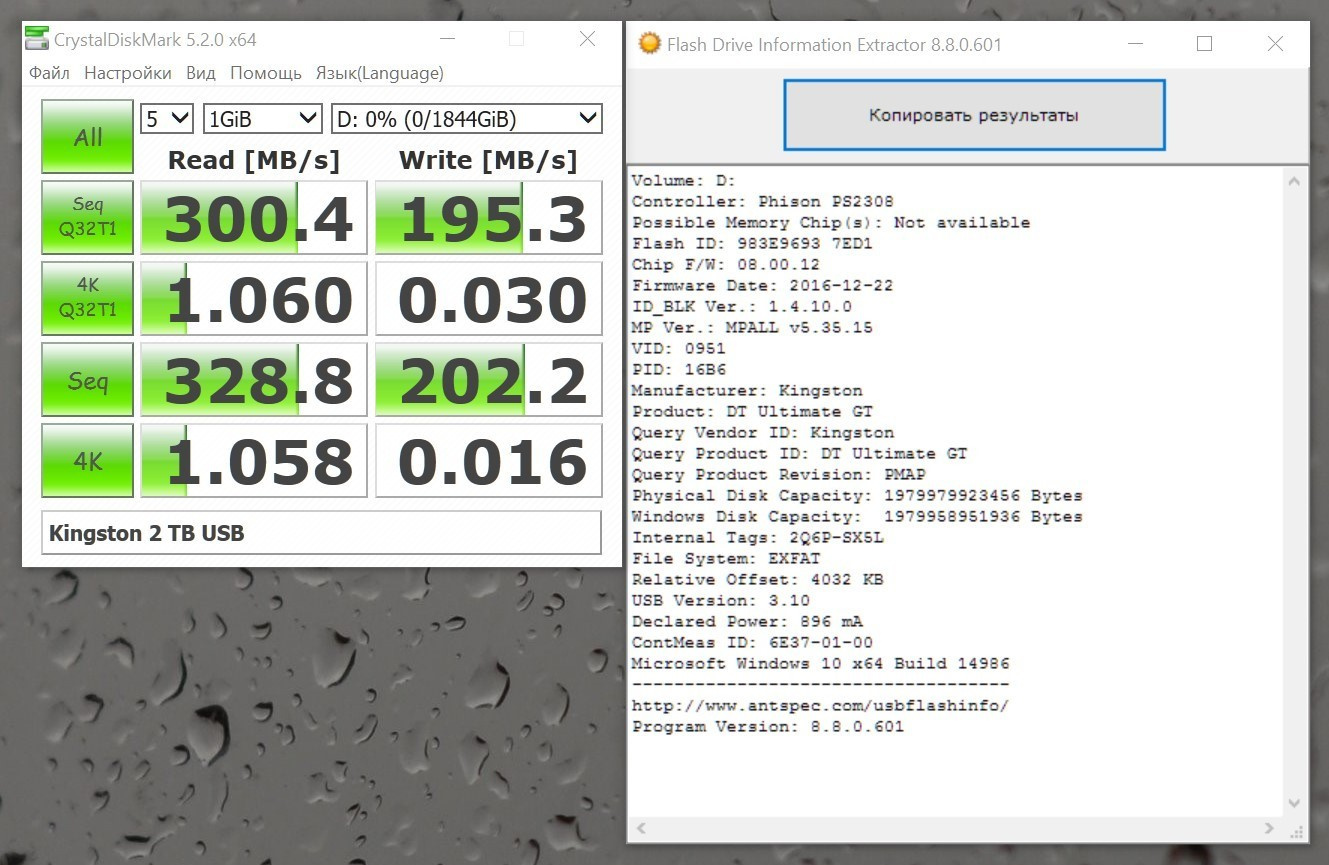Select the 0.030 4K Q32T1 write result
The image size is (1329, 865).
[x=489, y=298]
